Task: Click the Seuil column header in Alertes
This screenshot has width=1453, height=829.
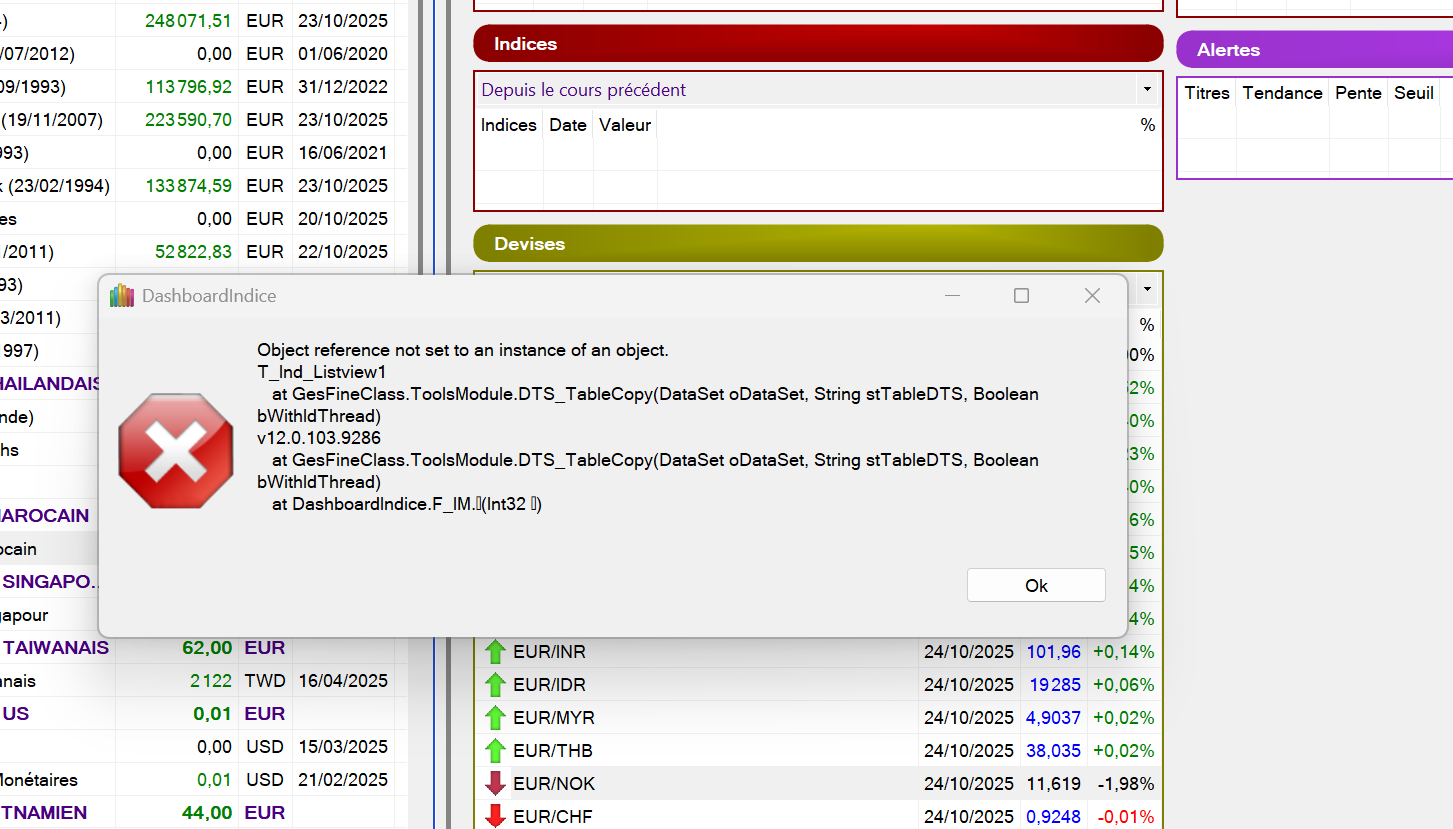Action: [x=1413, y=93]
